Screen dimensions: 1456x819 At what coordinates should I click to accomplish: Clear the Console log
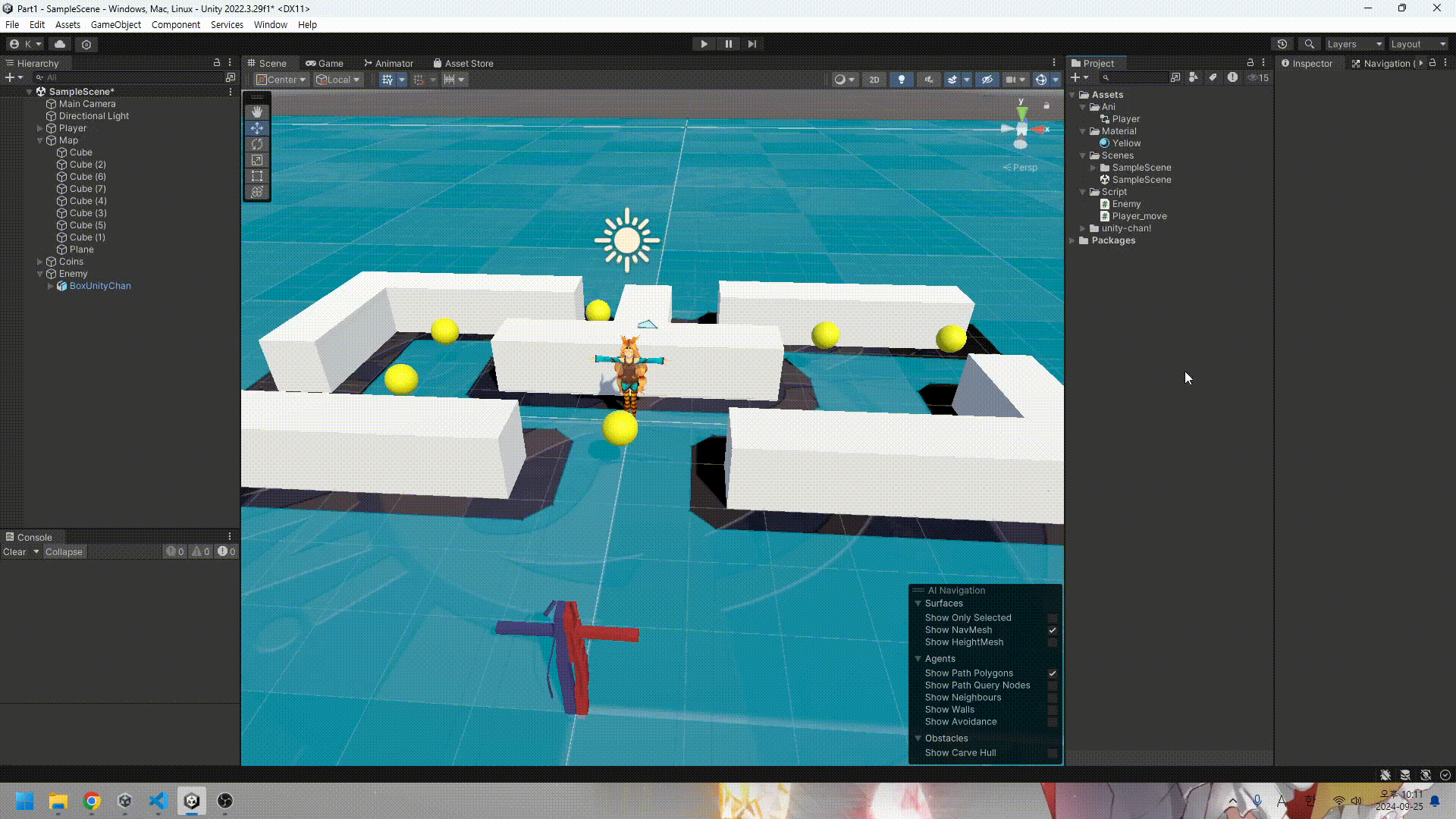click(14, 552)
